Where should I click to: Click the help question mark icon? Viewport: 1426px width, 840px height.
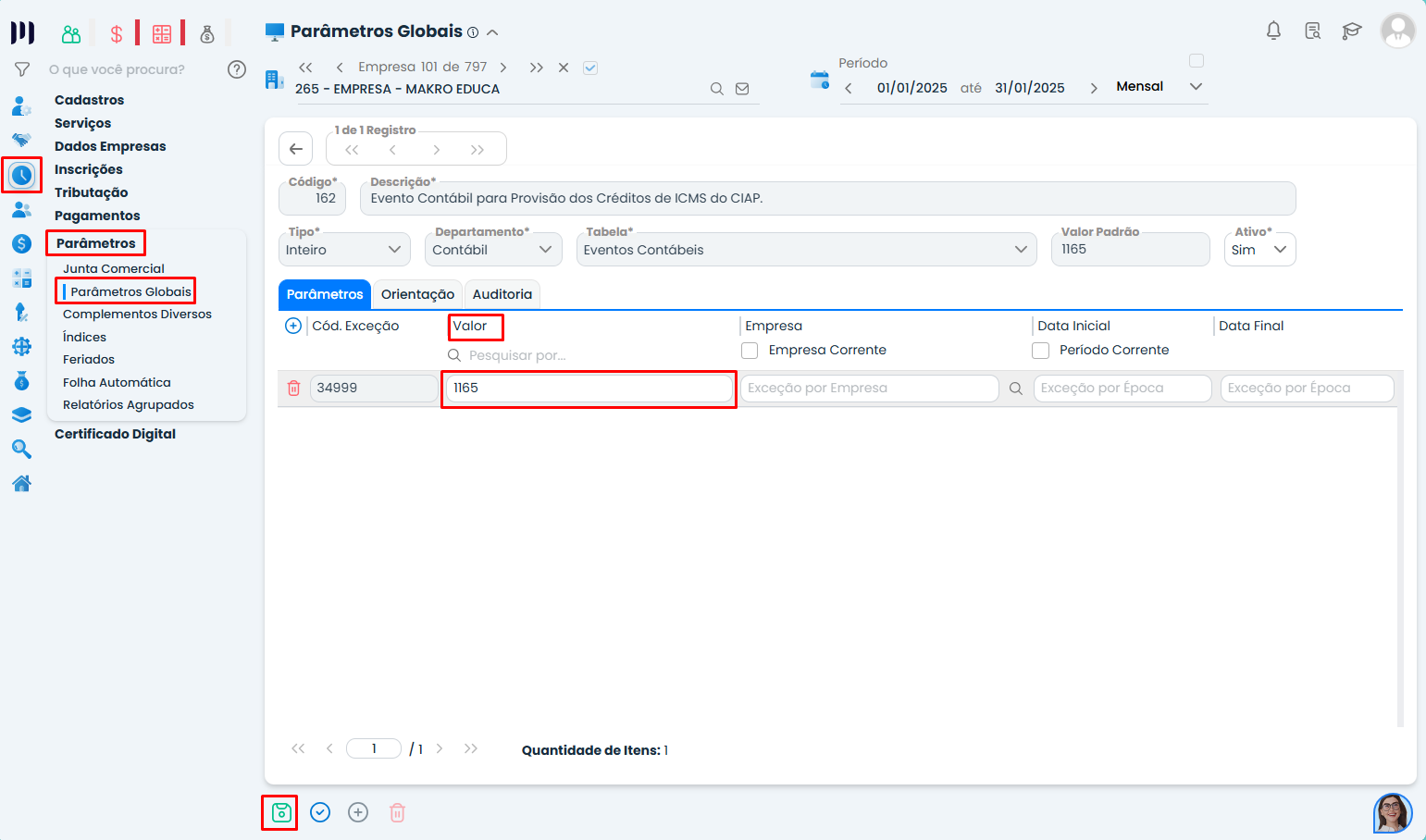coord(237,69)
